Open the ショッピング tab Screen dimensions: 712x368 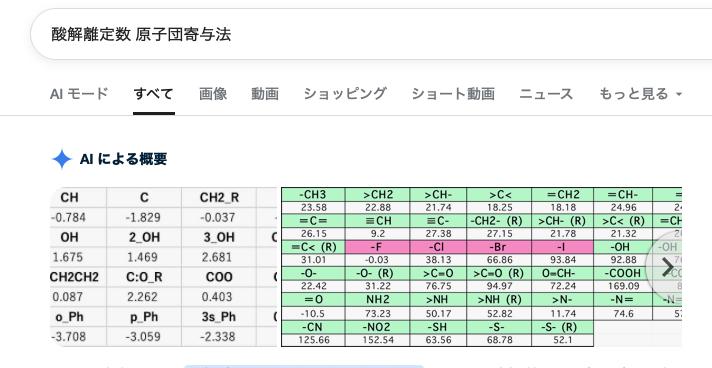pyautogui.click(x=345, y=94)
